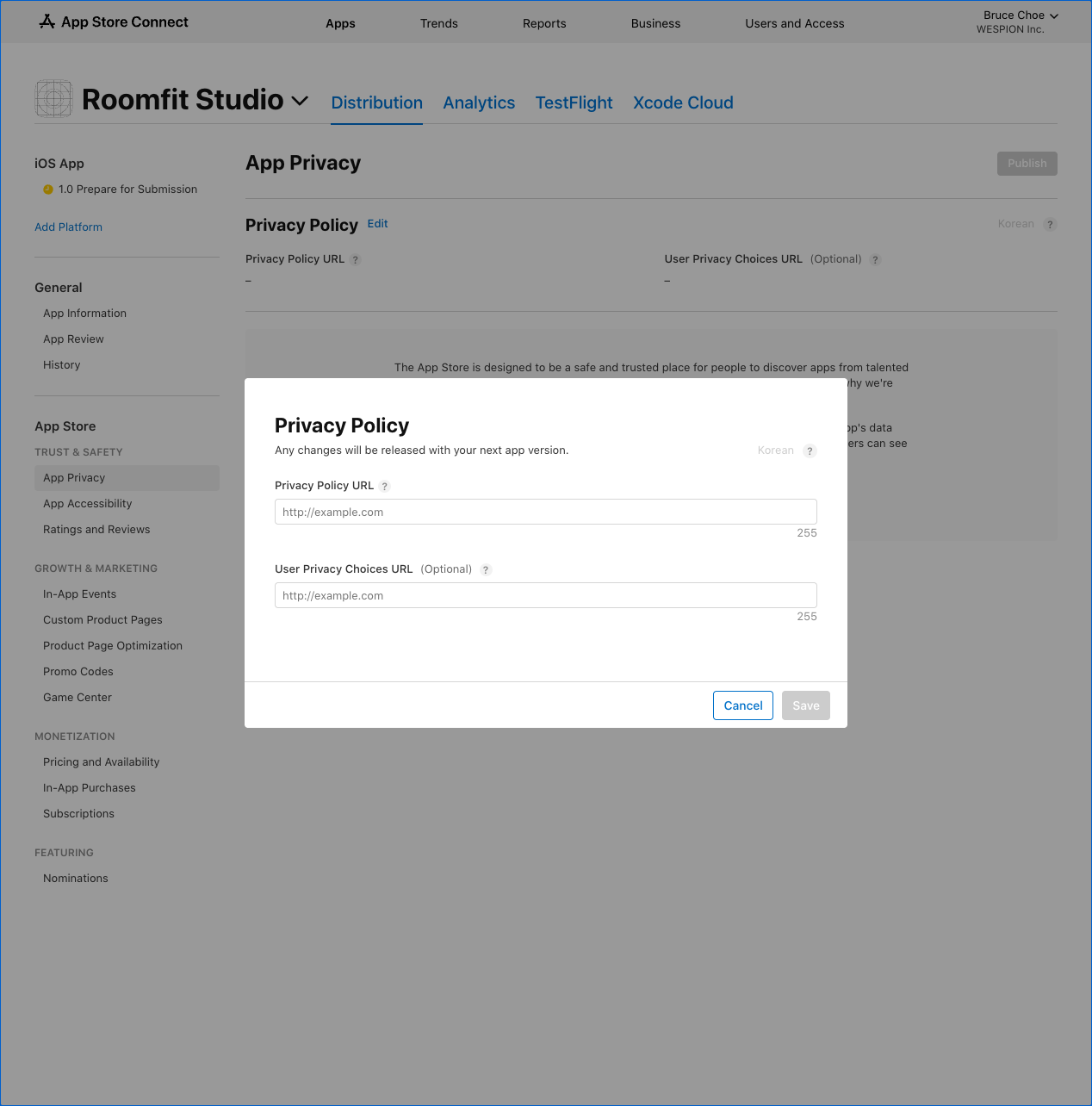Click the App Store Connect logo icon
Screen dimensions: 1092x1106
(x=47, y=22)
